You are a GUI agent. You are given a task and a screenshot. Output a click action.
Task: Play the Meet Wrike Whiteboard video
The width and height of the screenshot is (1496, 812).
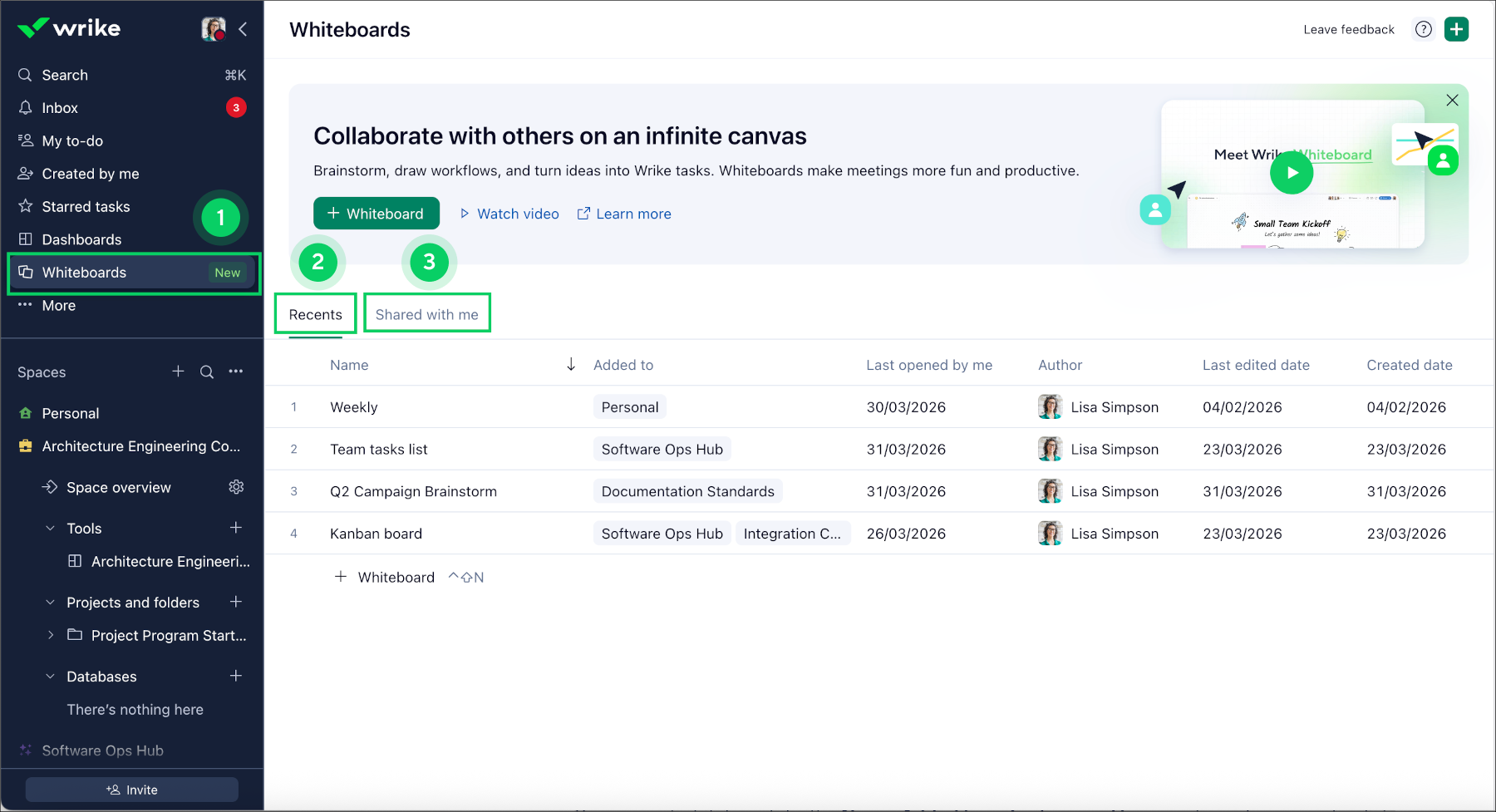(x=1292, y=173)
